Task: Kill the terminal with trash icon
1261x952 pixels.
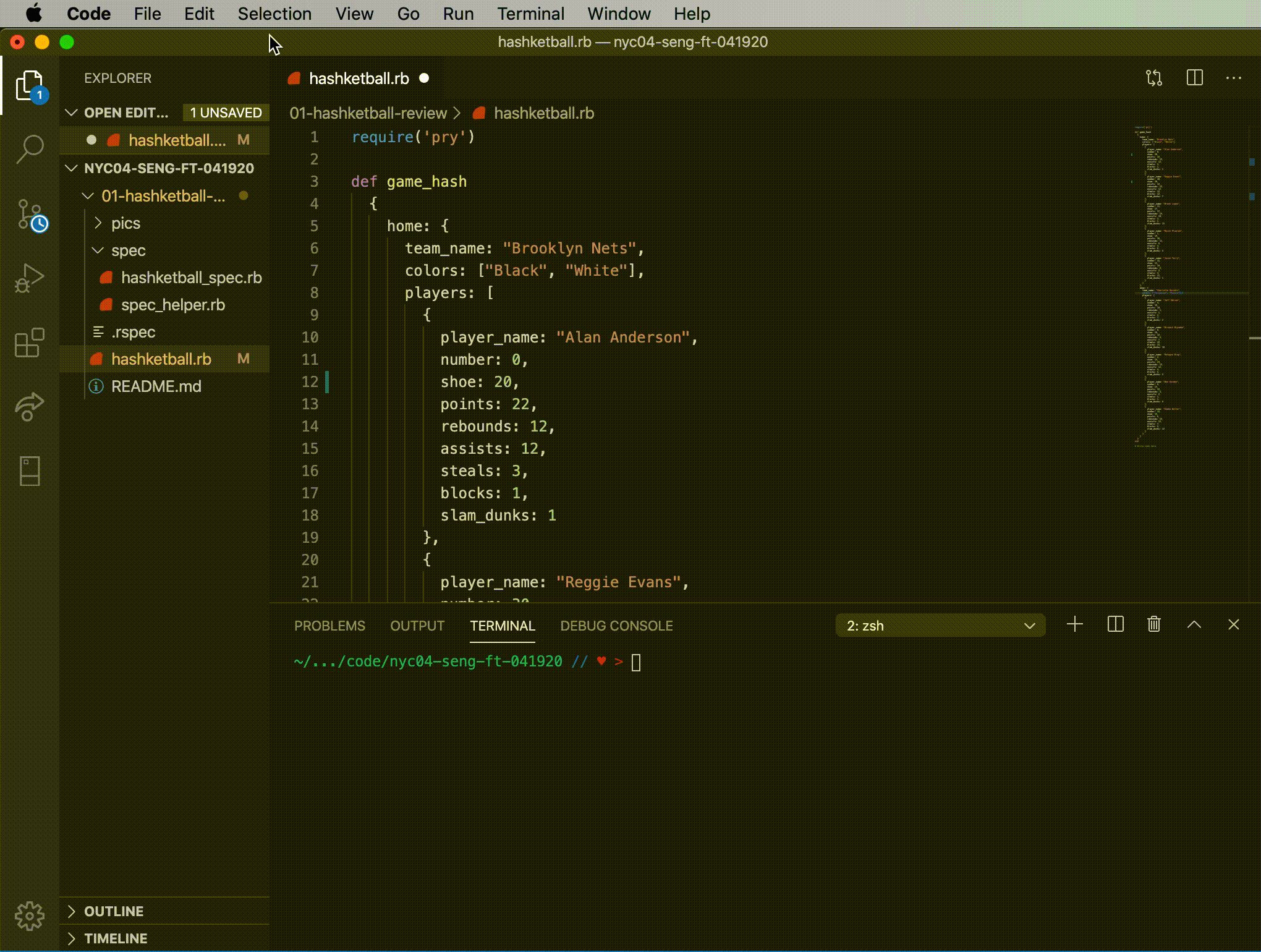Action: pos(1154,624)
